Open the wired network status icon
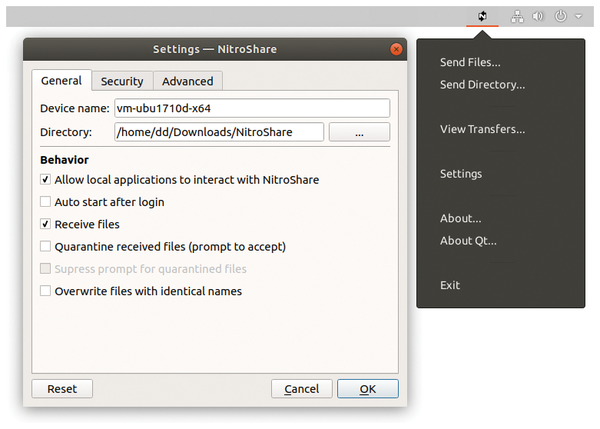600x429 pixels. pyautogui.click(x=517, y=16)
